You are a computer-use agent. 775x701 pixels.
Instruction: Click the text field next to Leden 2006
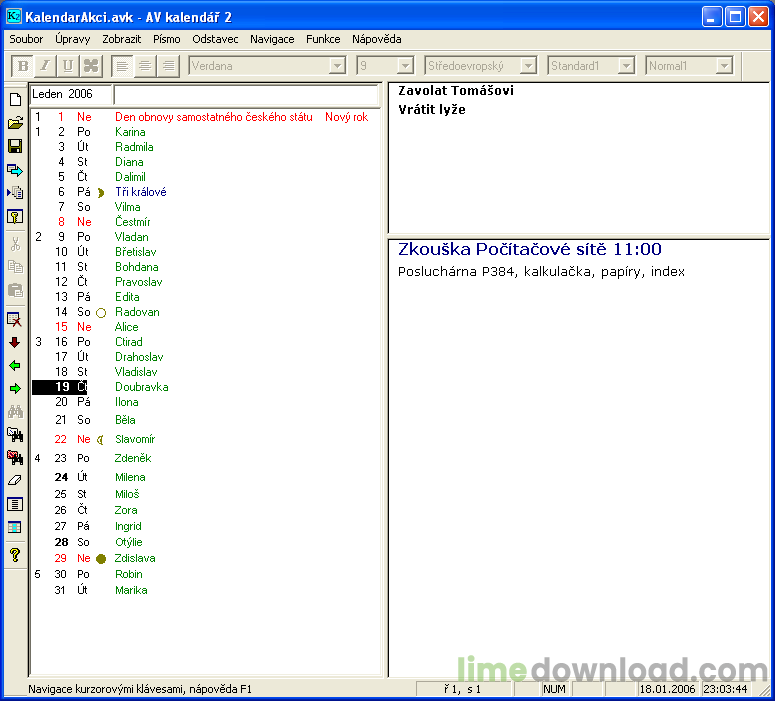[246, 94]
